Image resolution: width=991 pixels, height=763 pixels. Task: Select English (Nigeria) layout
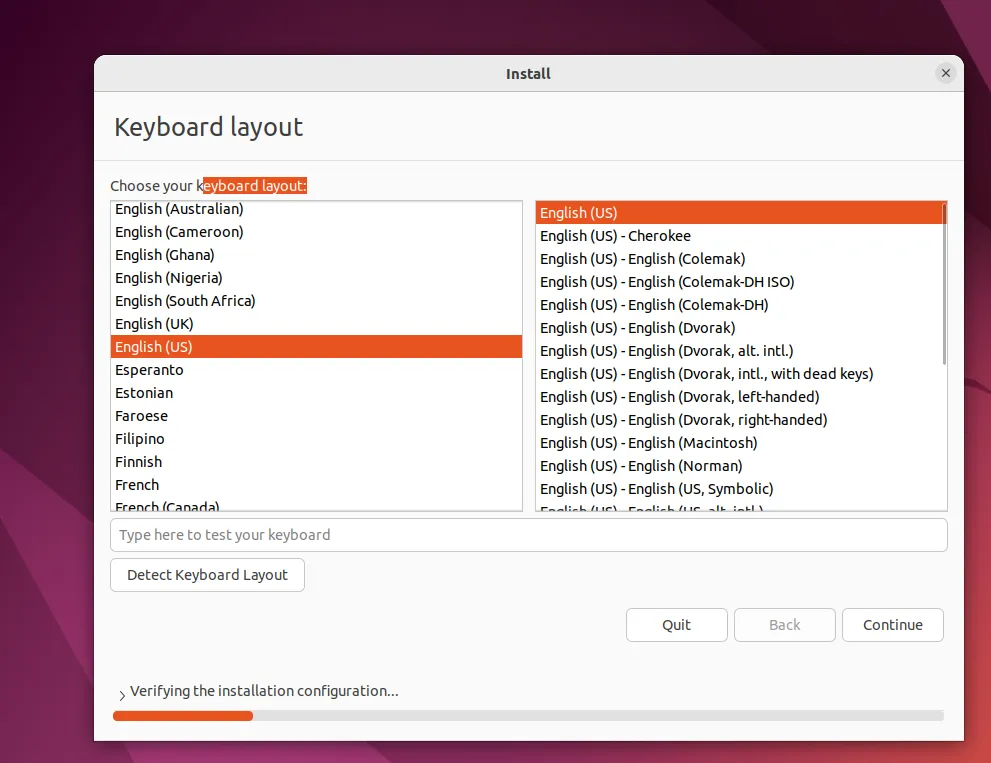point(316,278)
